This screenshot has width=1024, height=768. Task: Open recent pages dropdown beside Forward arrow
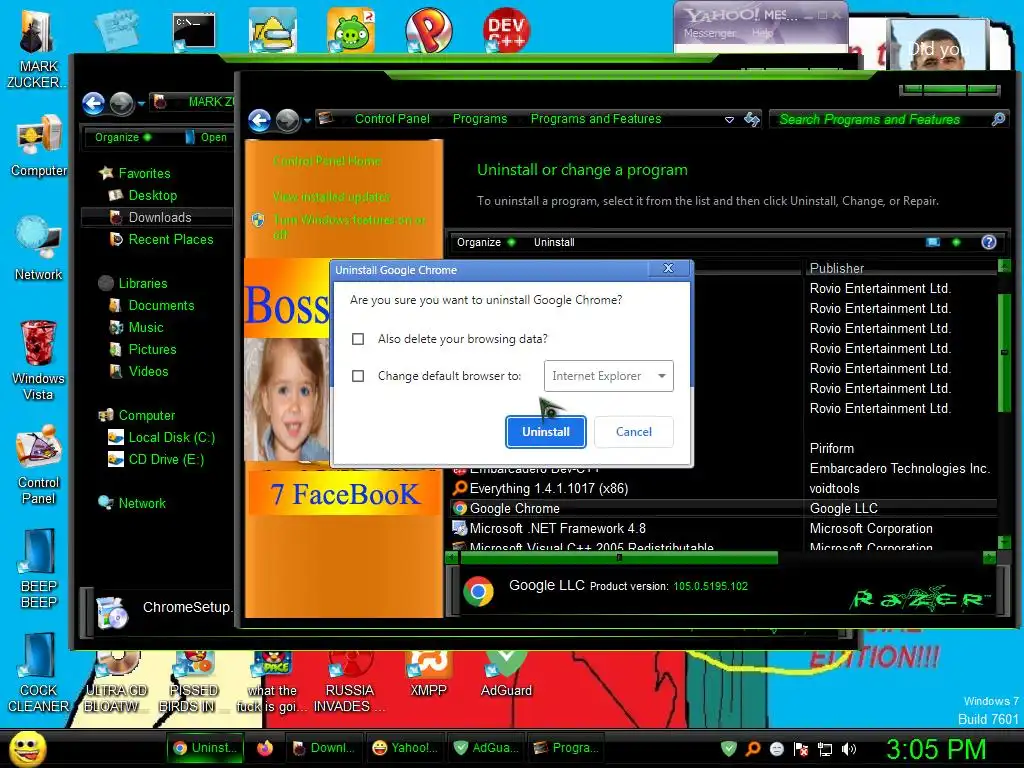point(308,121)
